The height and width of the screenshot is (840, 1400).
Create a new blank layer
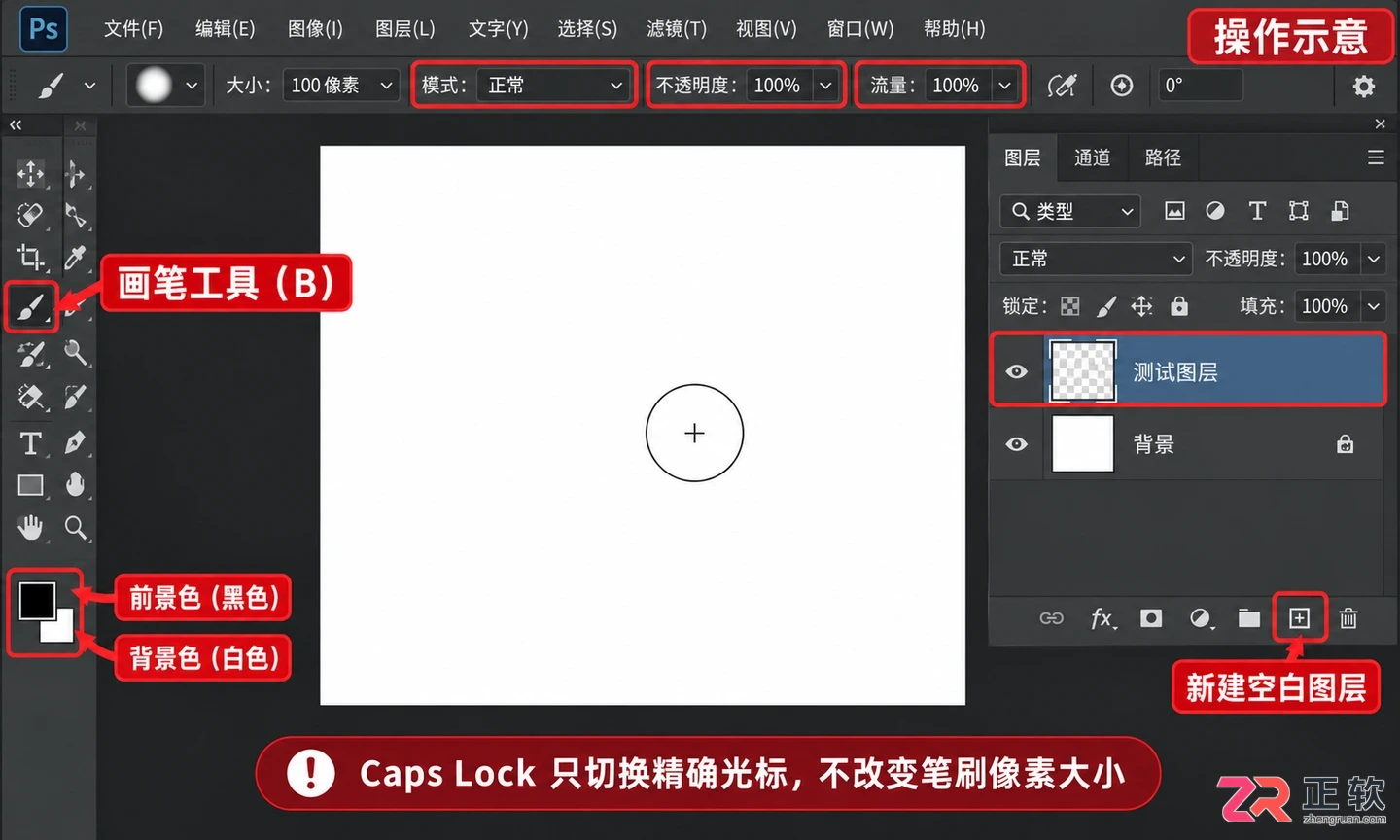[1300, 618]
